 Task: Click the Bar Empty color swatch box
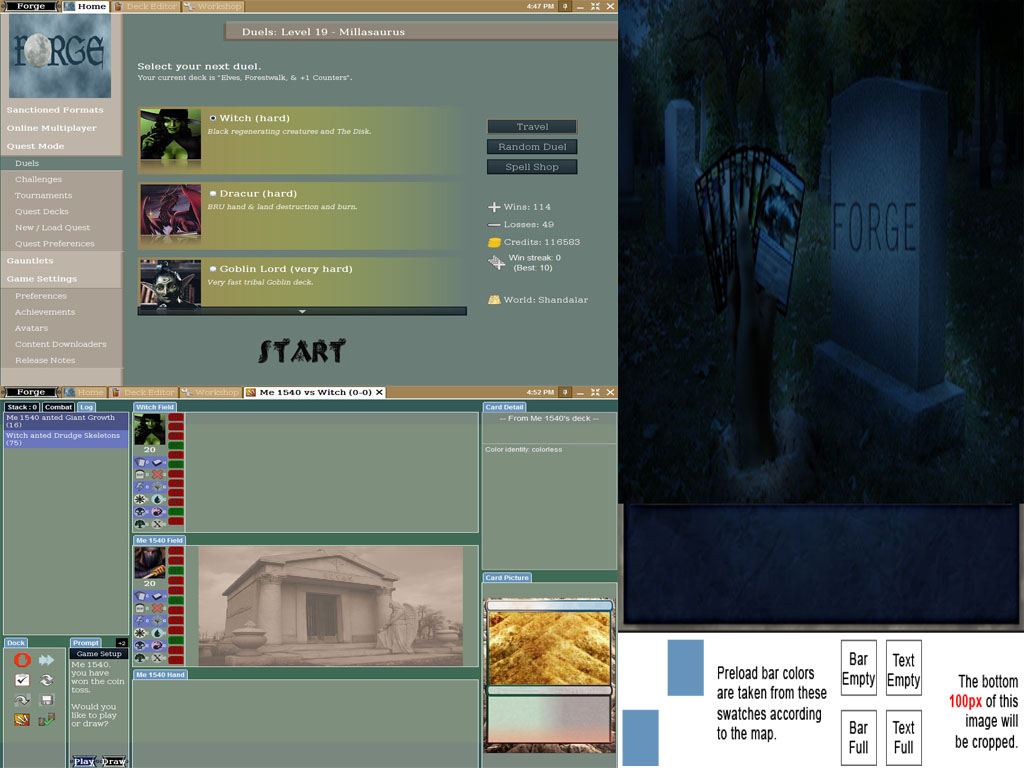click(x=858, y=668)
